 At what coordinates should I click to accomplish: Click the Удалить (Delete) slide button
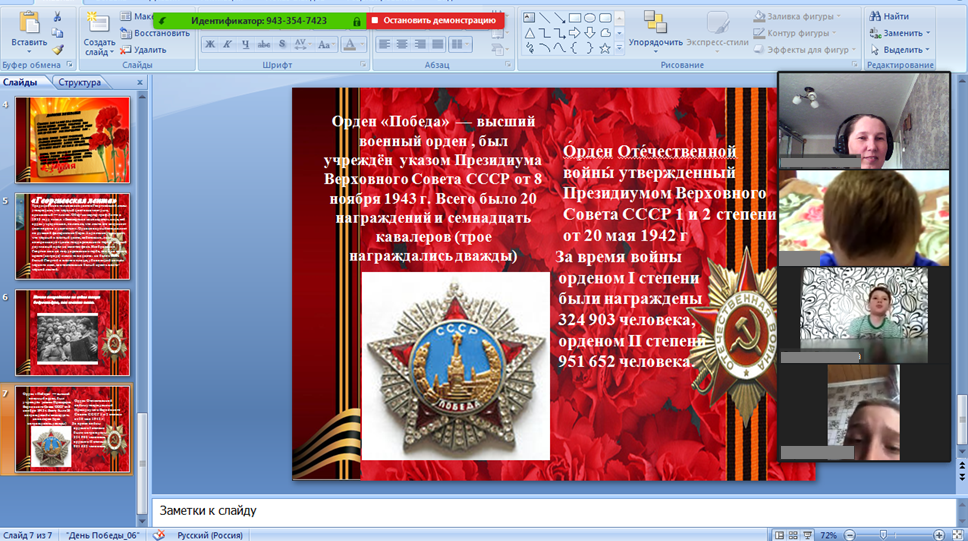coord(143,49)
